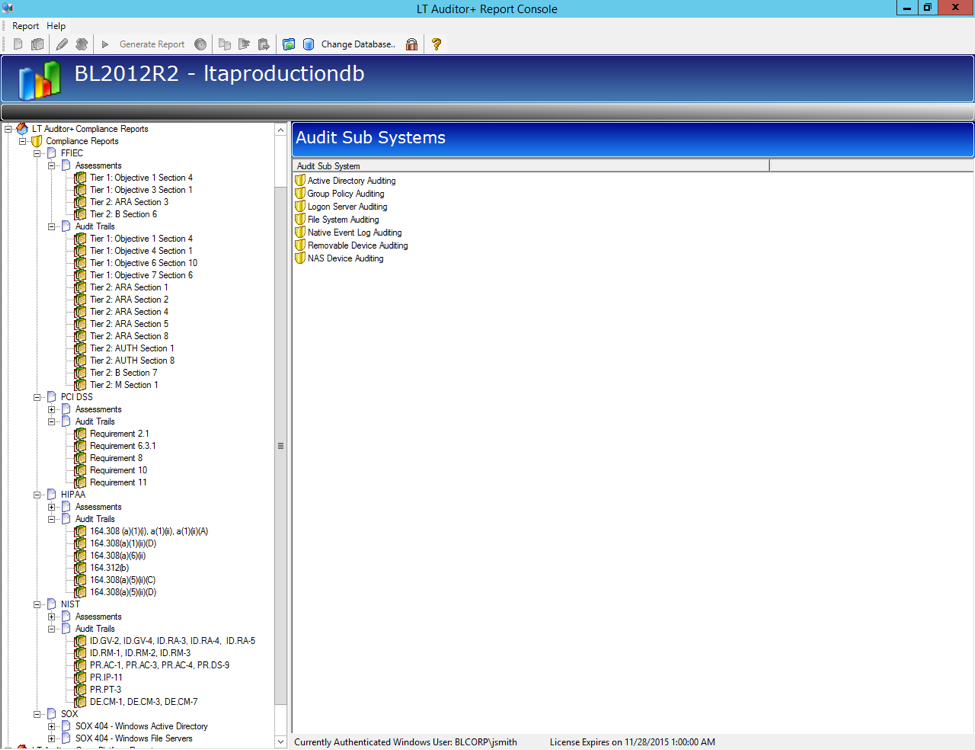The image size is (975, 750).
Task: Click the Native Event Log Auditing shield icon
Action: click(x=300, y=233)
